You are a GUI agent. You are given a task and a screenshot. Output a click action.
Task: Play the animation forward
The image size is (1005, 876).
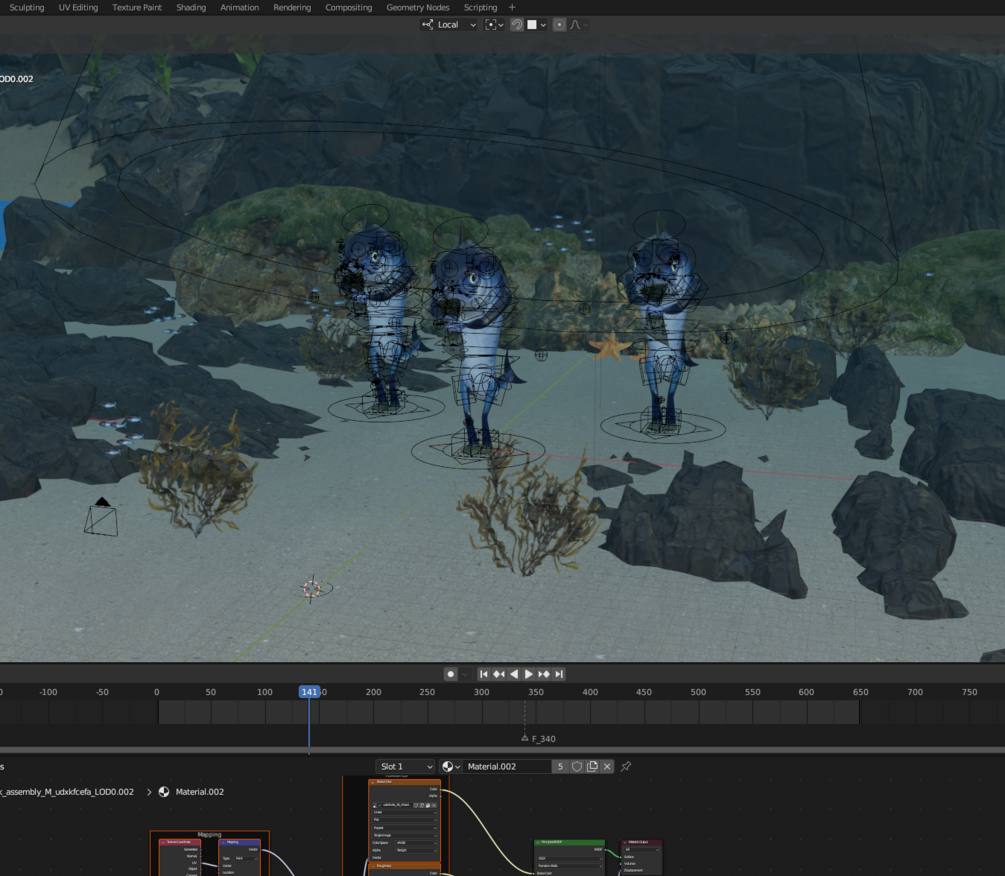click(x=529, y=674)
